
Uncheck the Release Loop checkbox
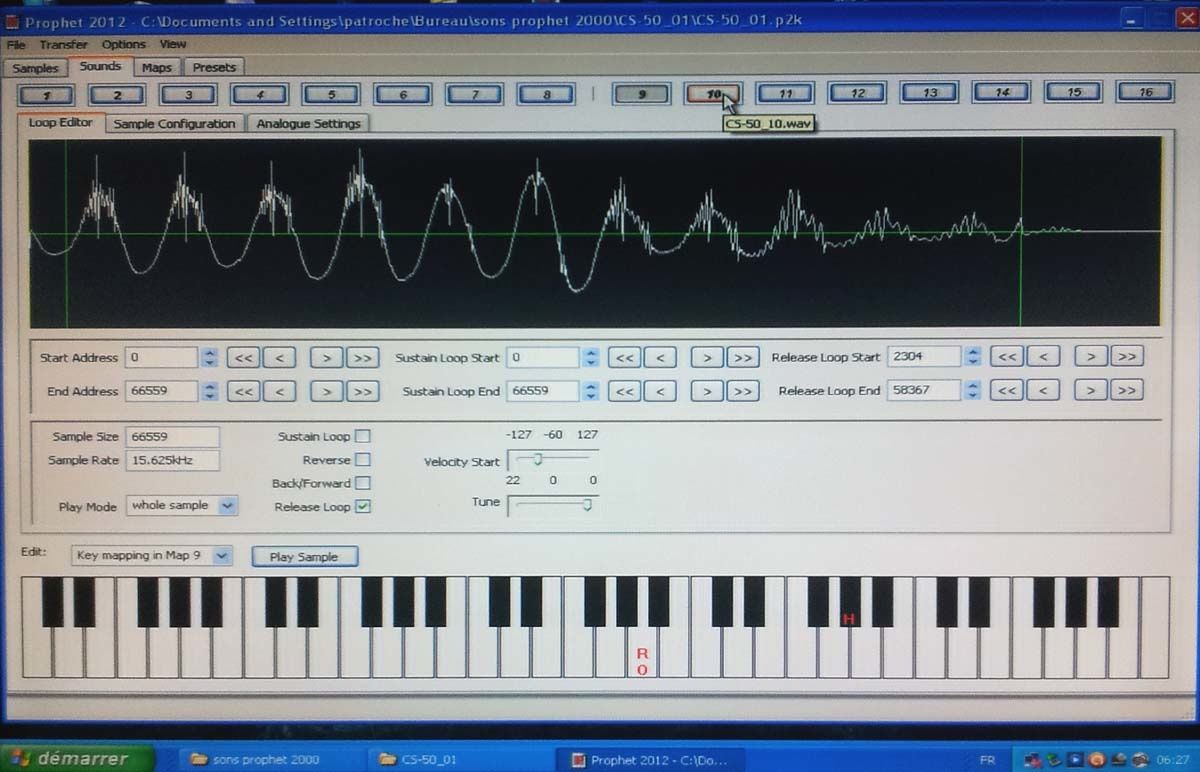(363, 506)
